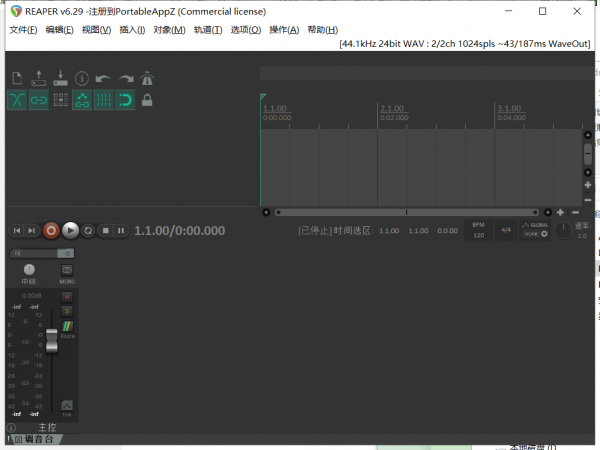
Task: Zoom out horizontally with the minus button
Action: pos(575,212)
